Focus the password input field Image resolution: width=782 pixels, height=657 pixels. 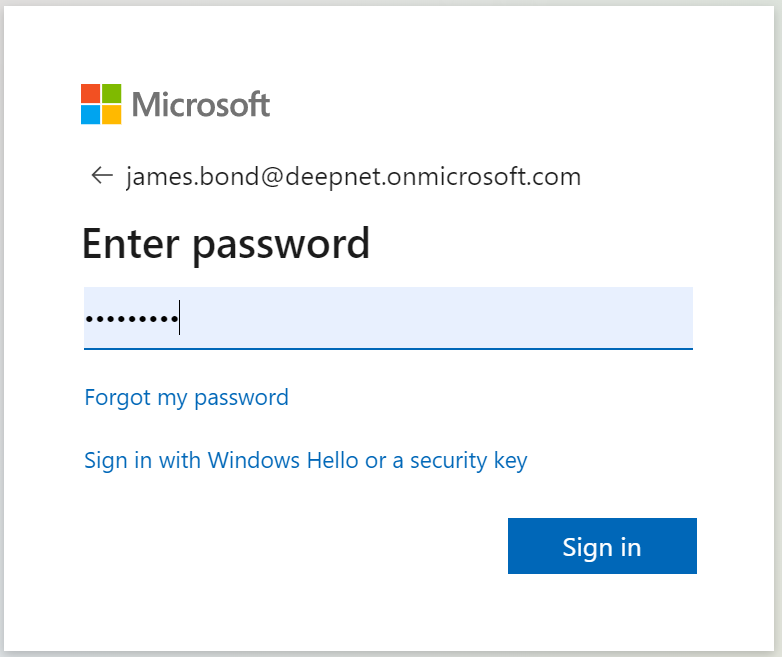coord(388,319)
